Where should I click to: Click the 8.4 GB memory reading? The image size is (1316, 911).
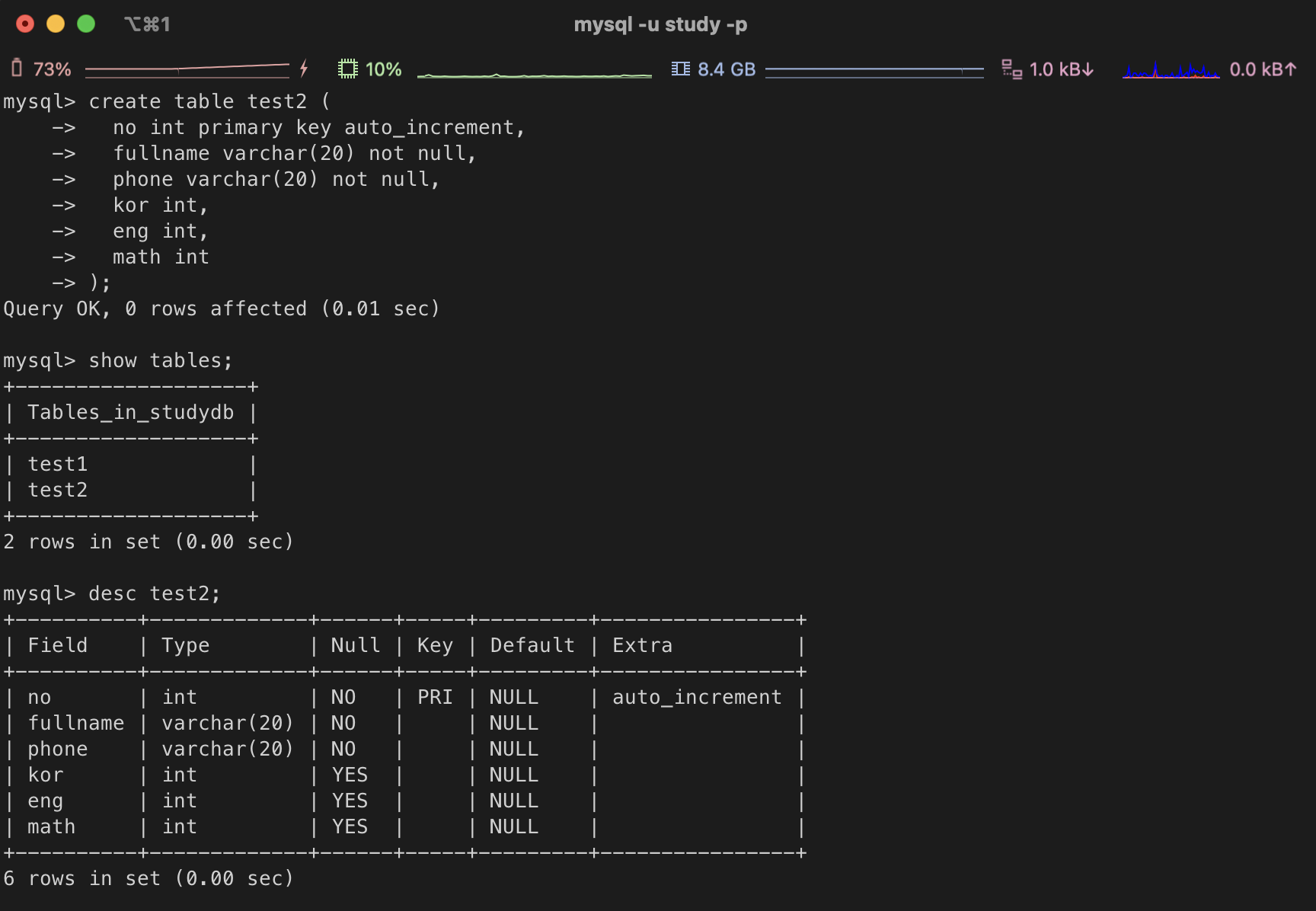727,69
